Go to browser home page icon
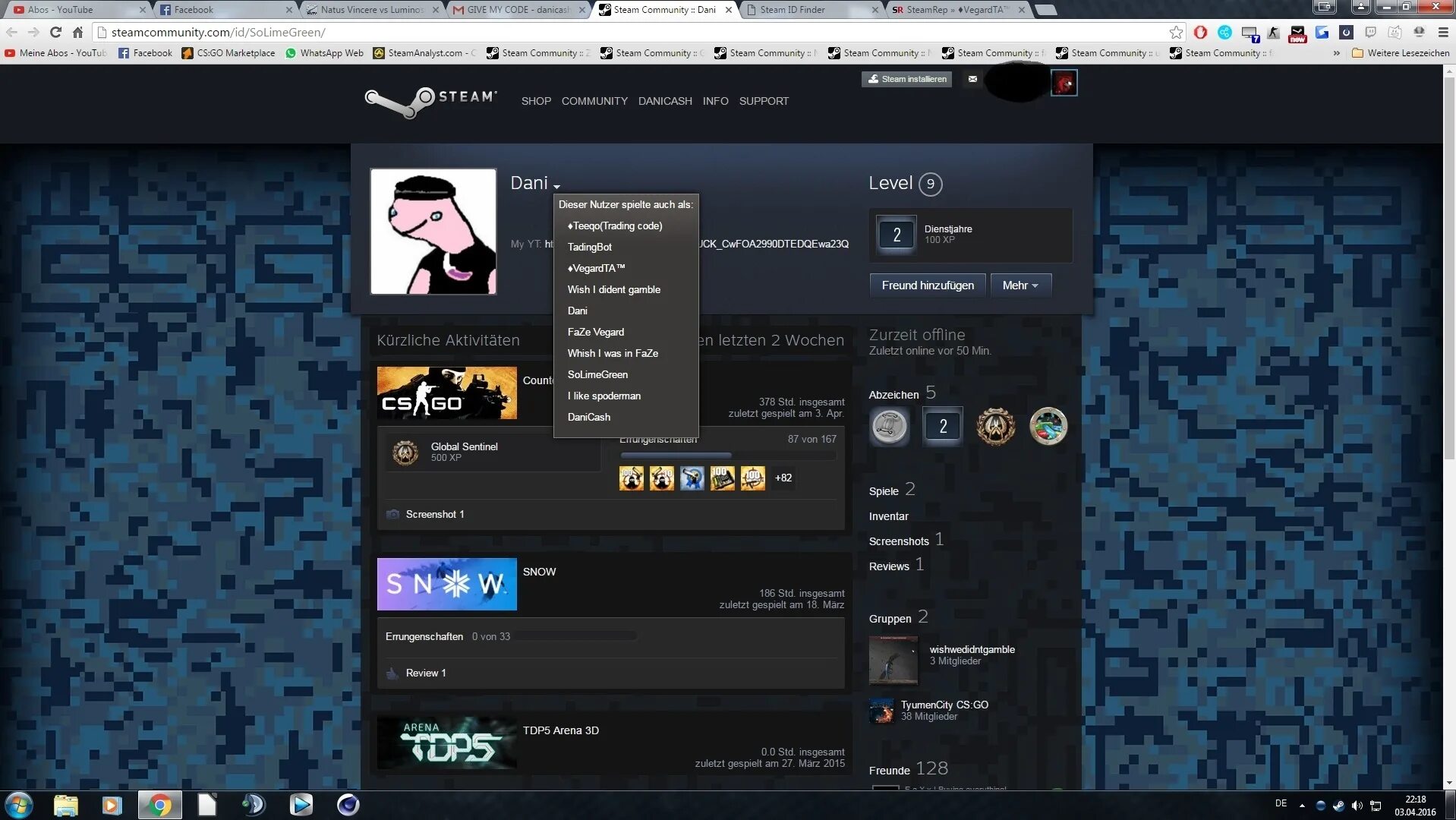The image size is (1456, 820). click(x=77, y=32)
